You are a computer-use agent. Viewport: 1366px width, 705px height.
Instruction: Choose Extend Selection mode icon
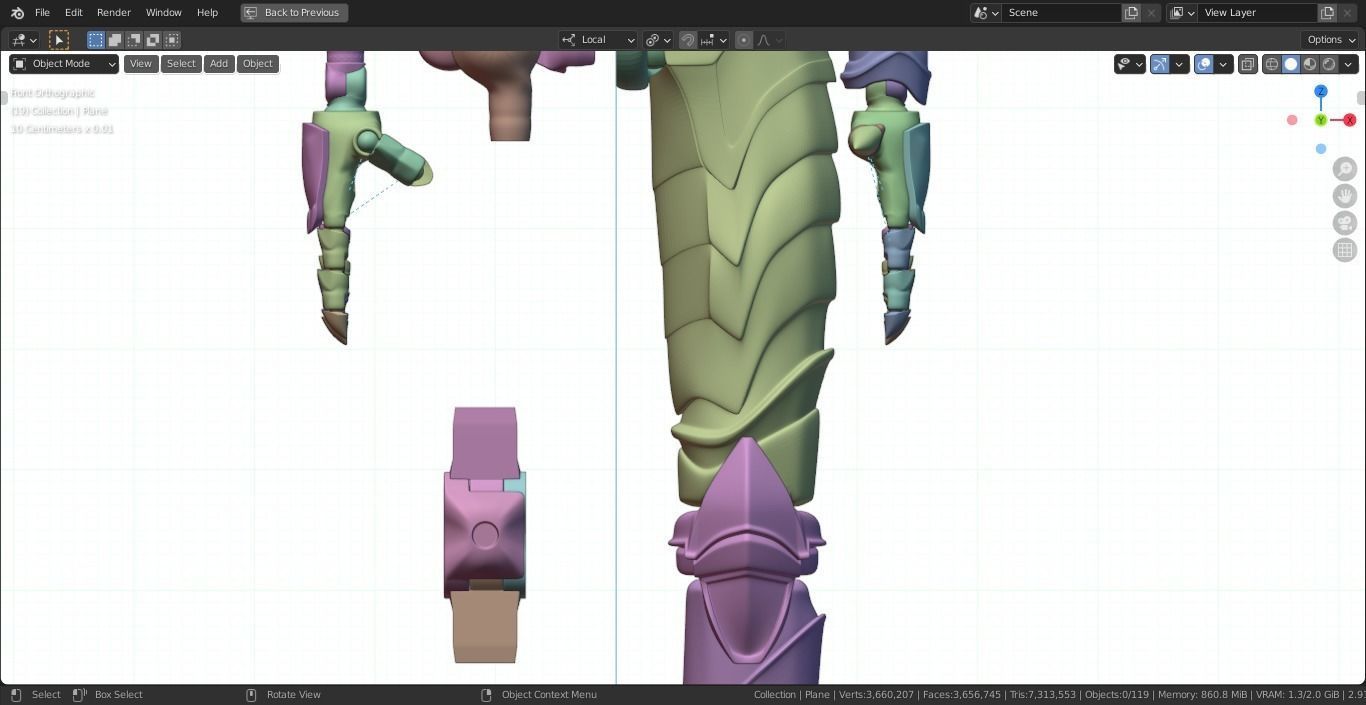(115, 40)
